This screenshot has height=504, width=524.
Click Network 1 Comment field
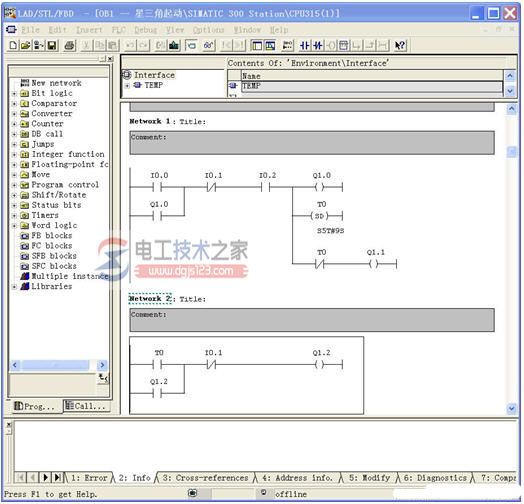(x=312, y=143)
